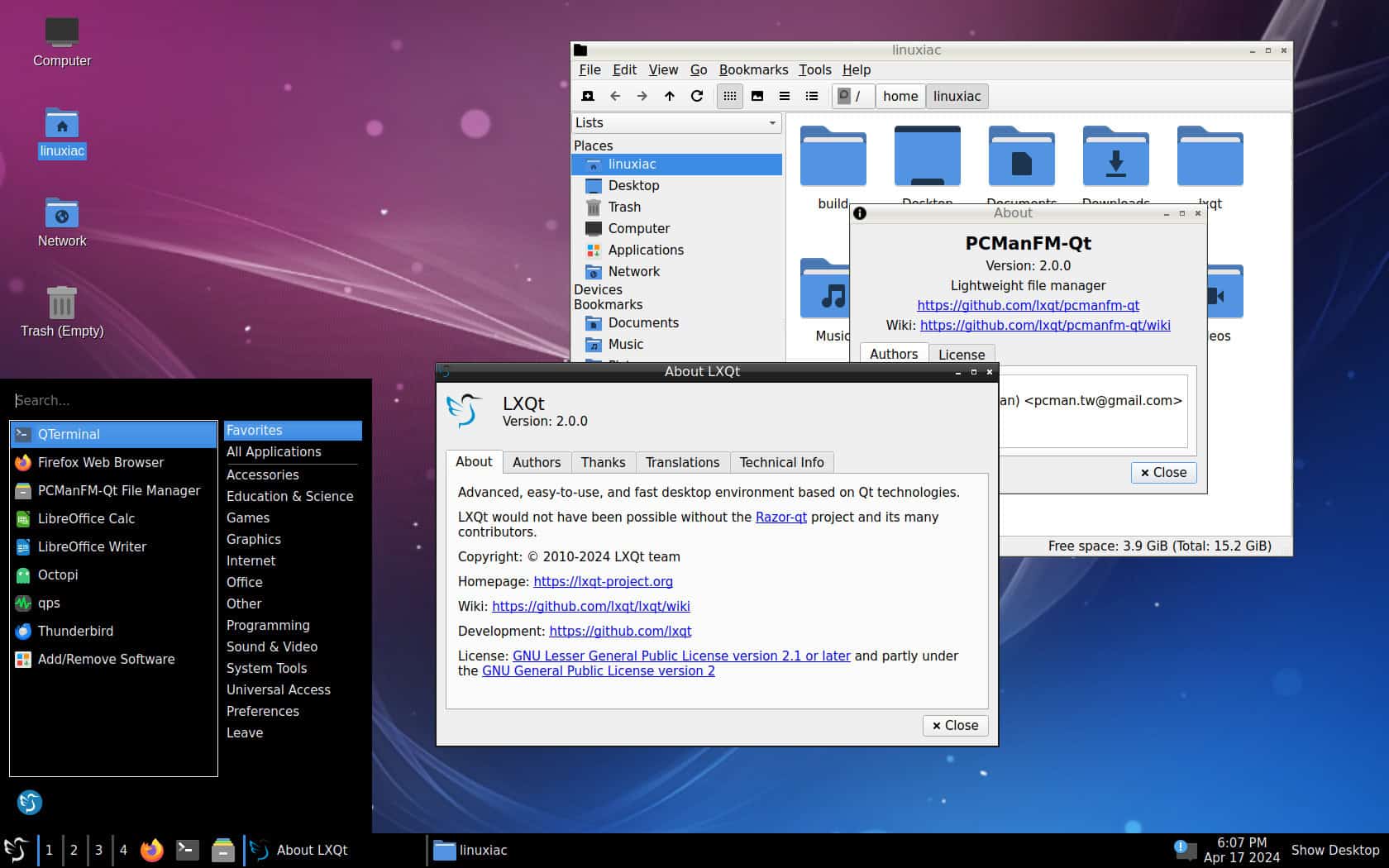Open the LXQt main menu bird icon
1389x868 pixels.
(x=15, y=850)
